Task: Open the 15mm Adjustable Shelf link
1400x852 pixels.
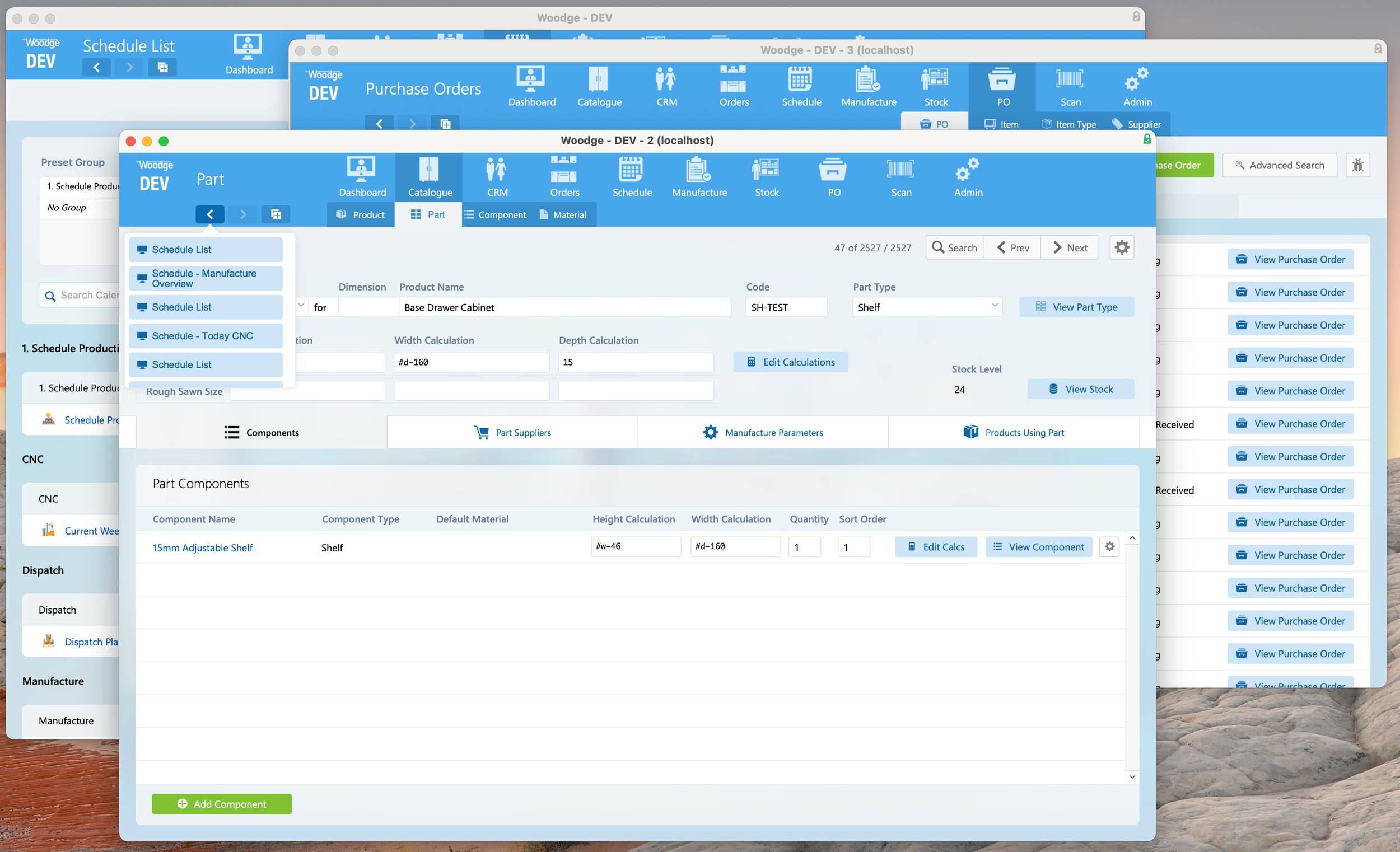Action: (202, 547)
